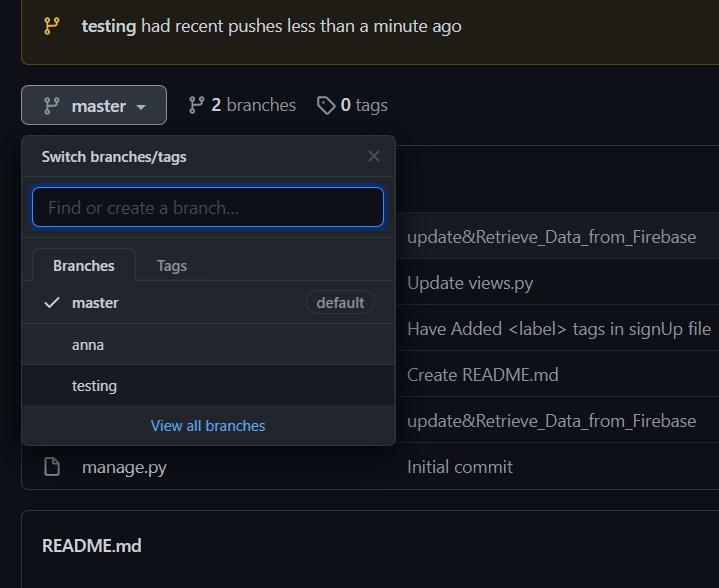Screen dimensions: 719x588
Task: Click the branch icon next to 2 branches
Action: [197, 105]
